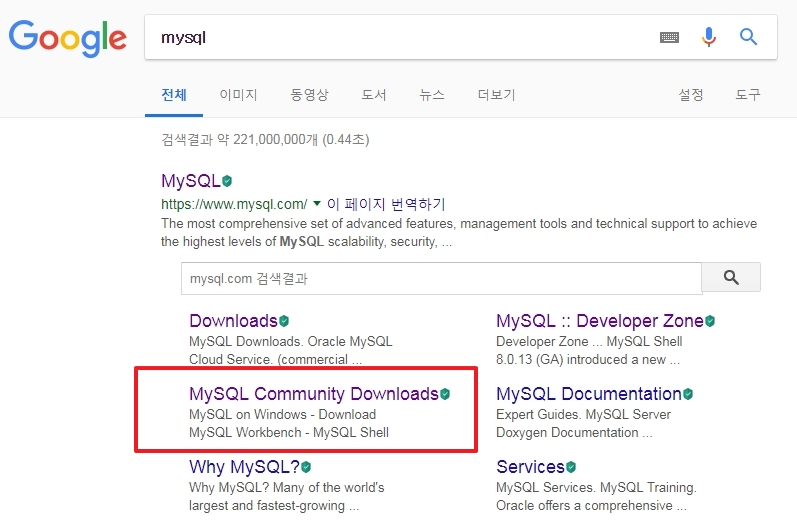
Task: Open the Downloads sitelink
Action: point(233,321)
